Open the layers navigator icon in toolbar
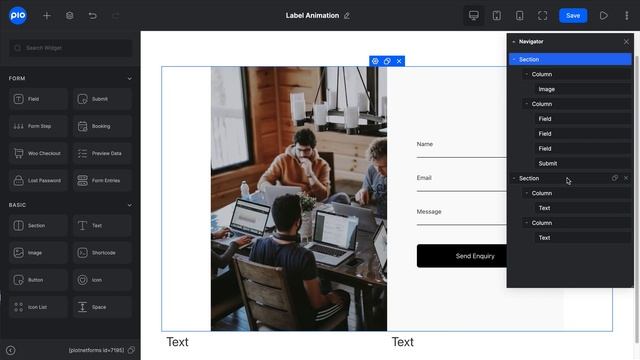 [x=70, y=16]
